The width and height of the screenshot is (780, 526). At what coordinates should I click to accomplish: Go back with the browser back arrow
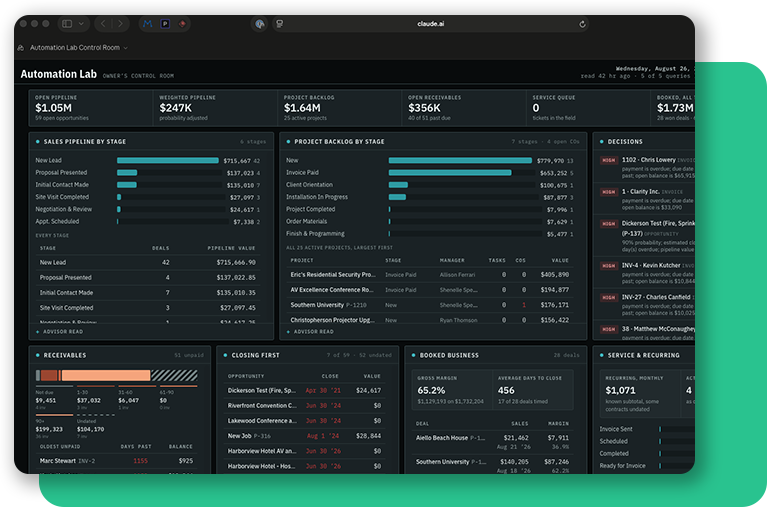[103, 23]
